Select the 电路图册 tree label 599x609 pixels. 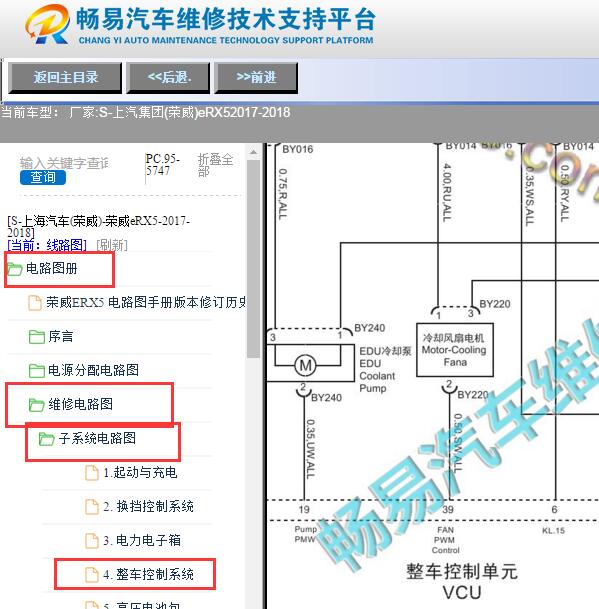(52, 268)
